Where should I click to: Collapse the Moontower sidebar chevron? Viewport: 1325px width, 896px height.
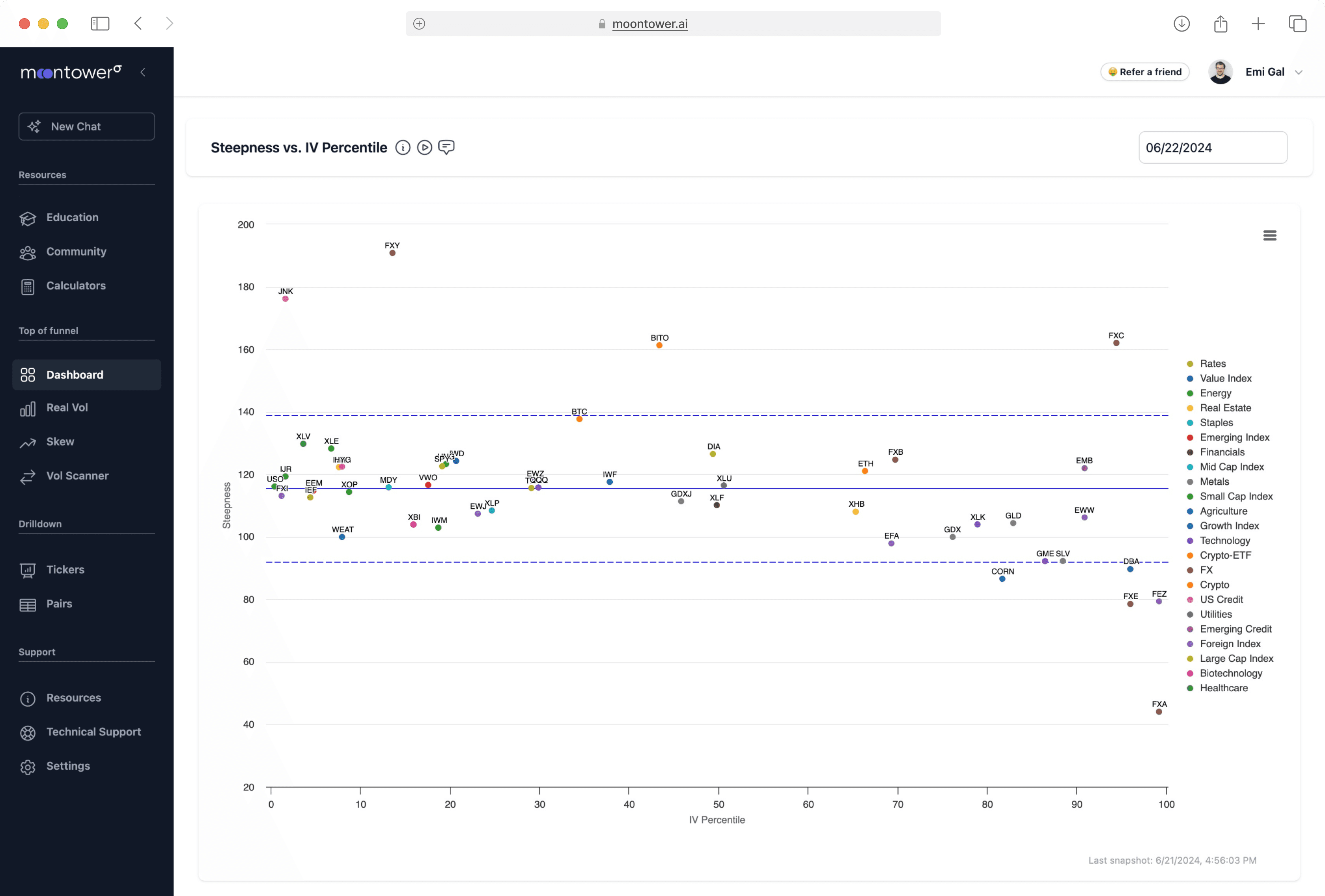click(x=143, y=72)
